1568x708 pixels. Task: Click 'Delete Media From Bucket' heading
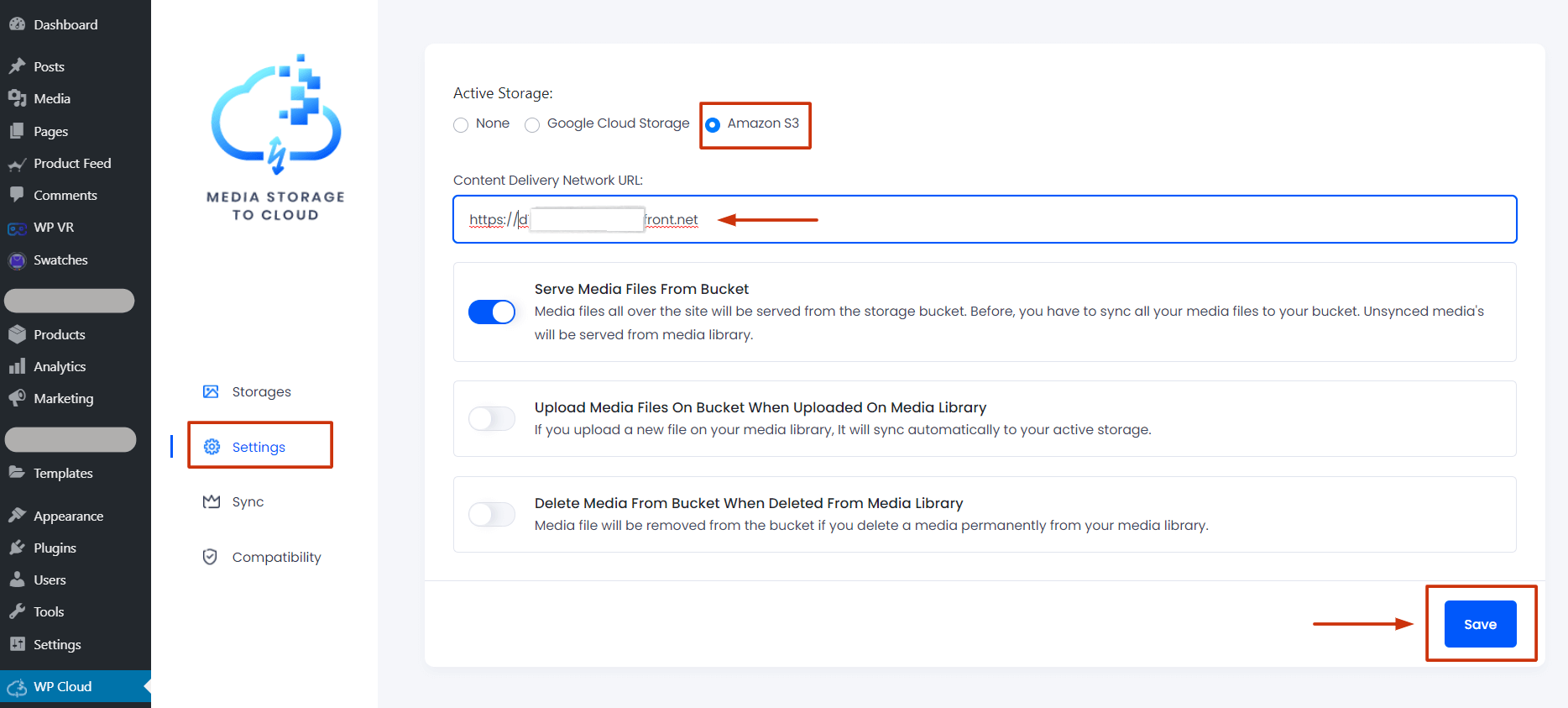(749, 503)
